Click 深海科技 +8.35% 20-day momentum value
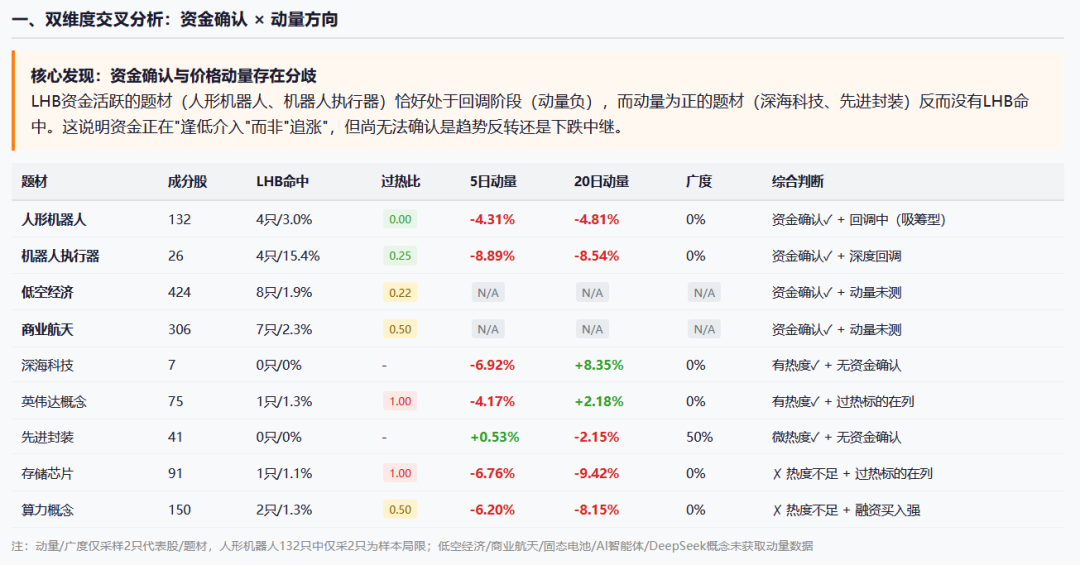1080x565 pixels. [x=599, y=365]
